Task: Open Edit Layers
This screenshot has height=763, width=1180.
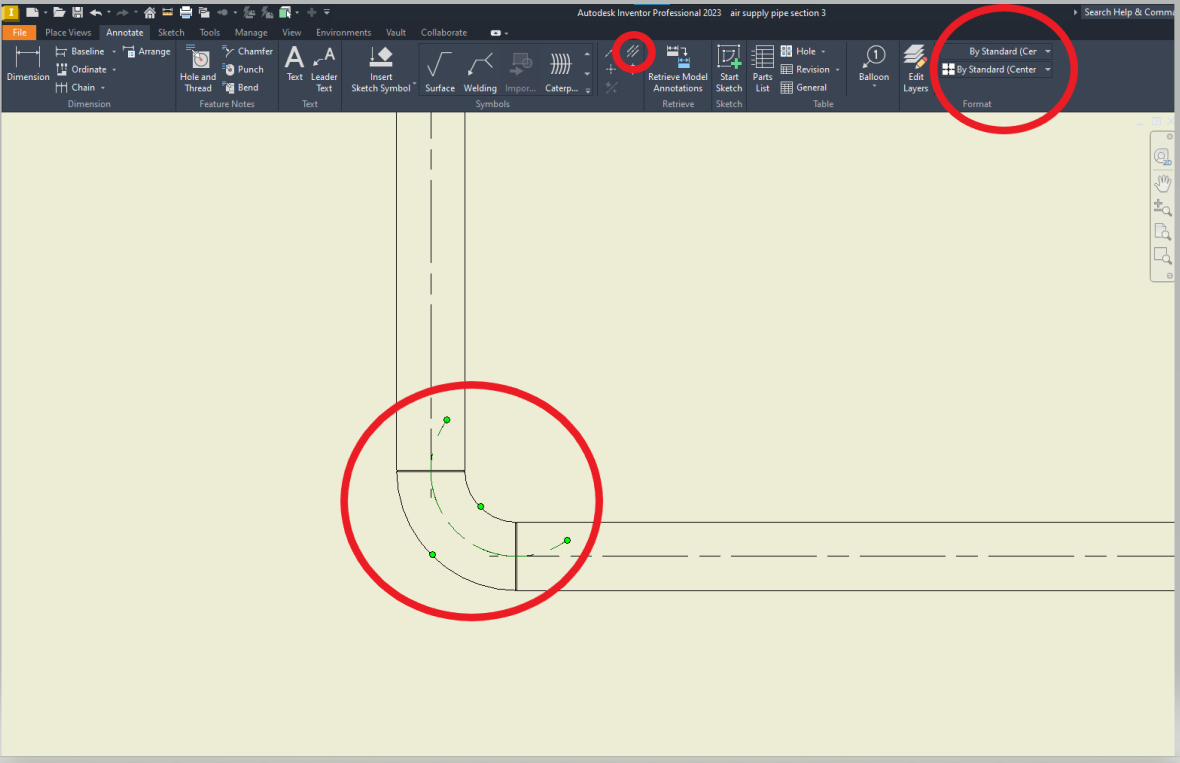Action: click(x=915, y=68)
